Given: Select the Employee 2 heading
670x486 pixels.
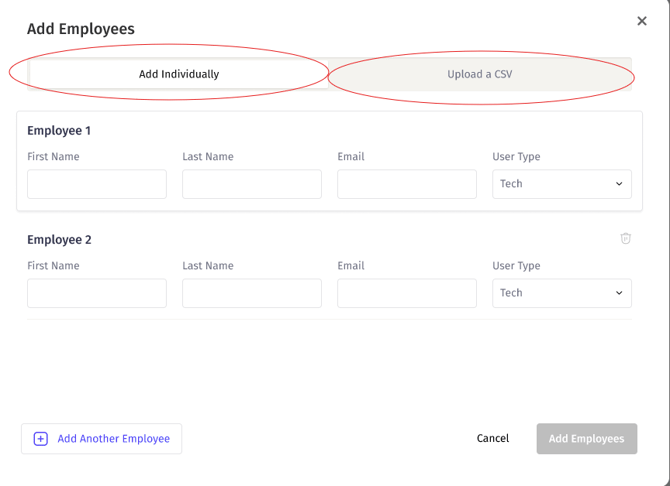Looking at the screenshot, I should click(x=59, y=240).
